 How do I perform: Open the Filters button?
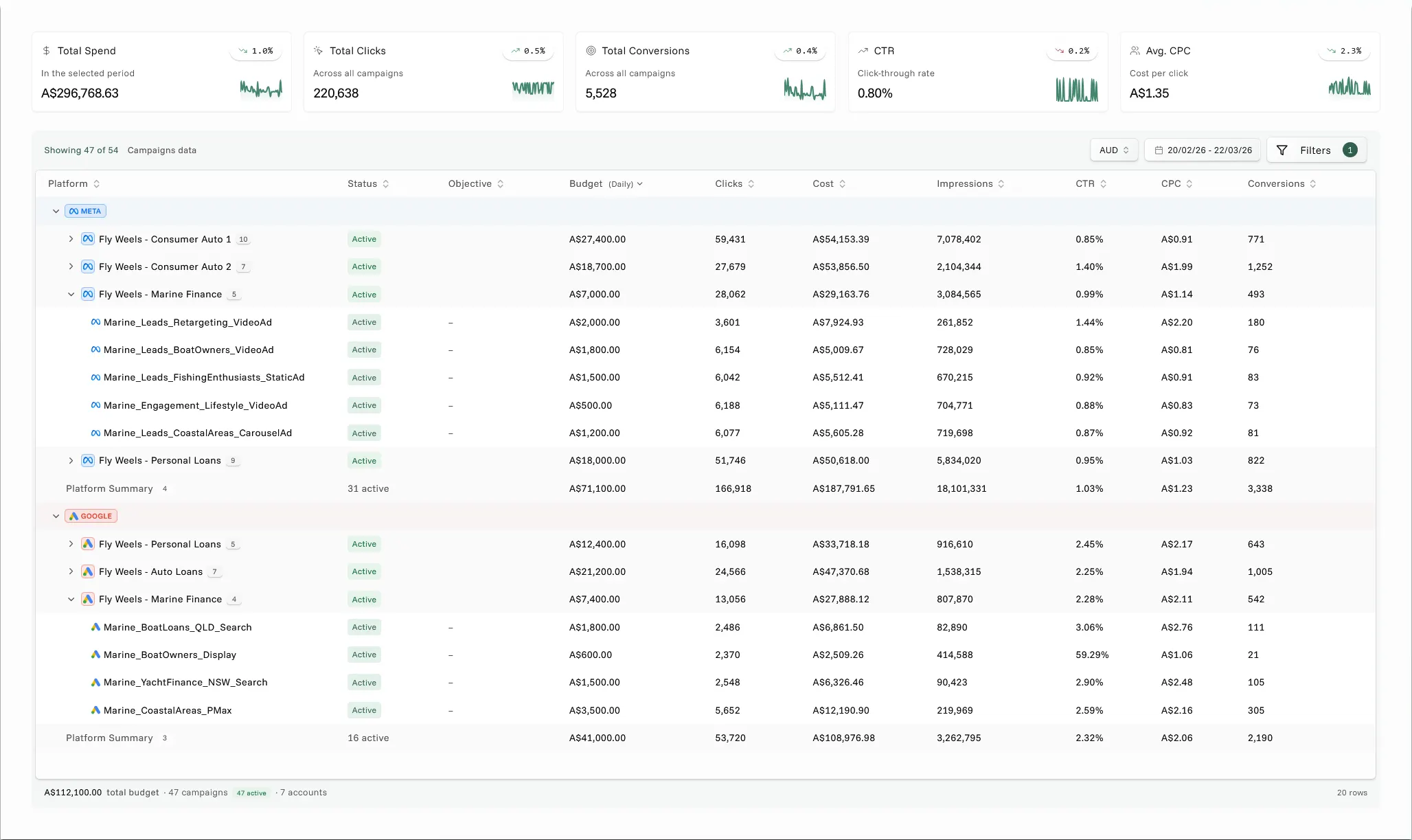[x=1317, y=150]
